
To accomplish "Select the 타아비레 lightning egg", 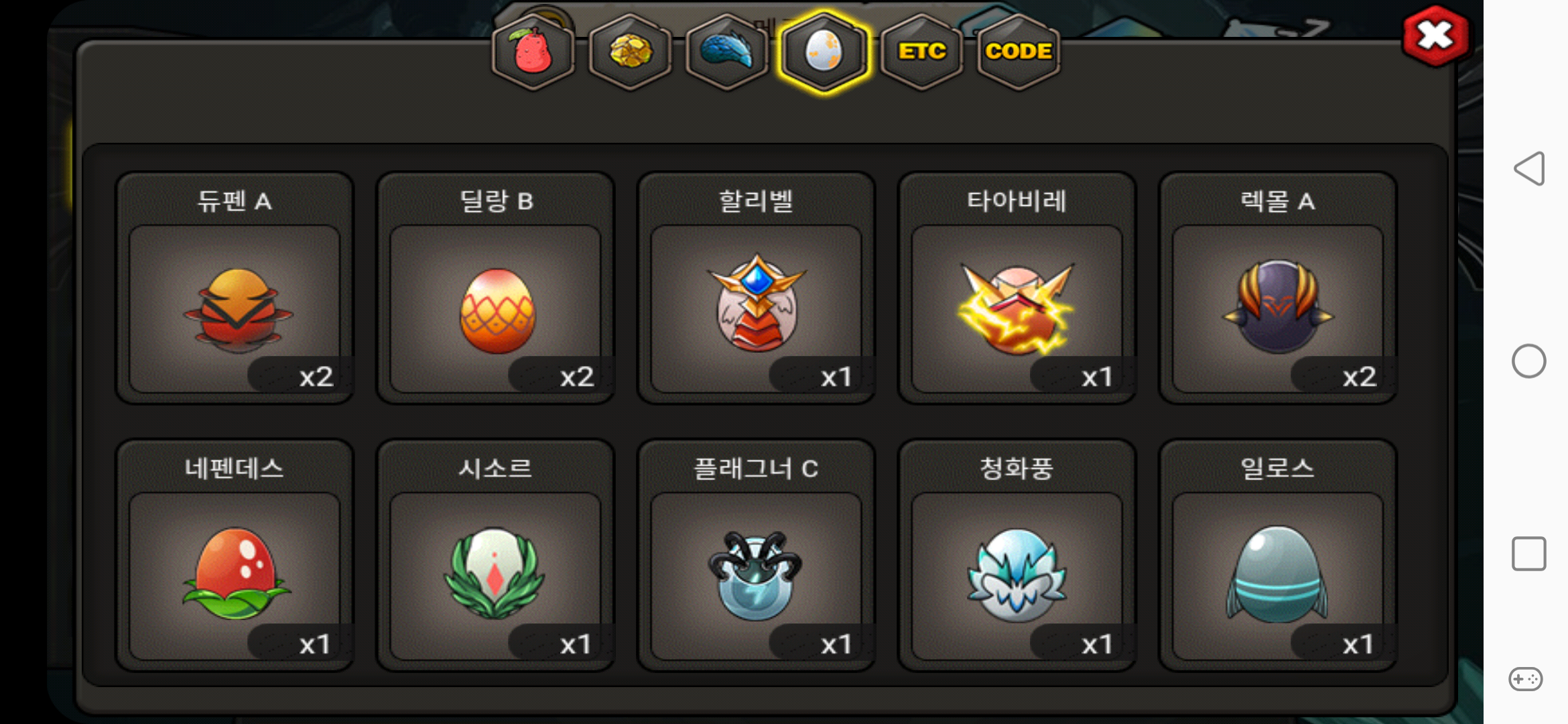I will [x=1017, y=288].
